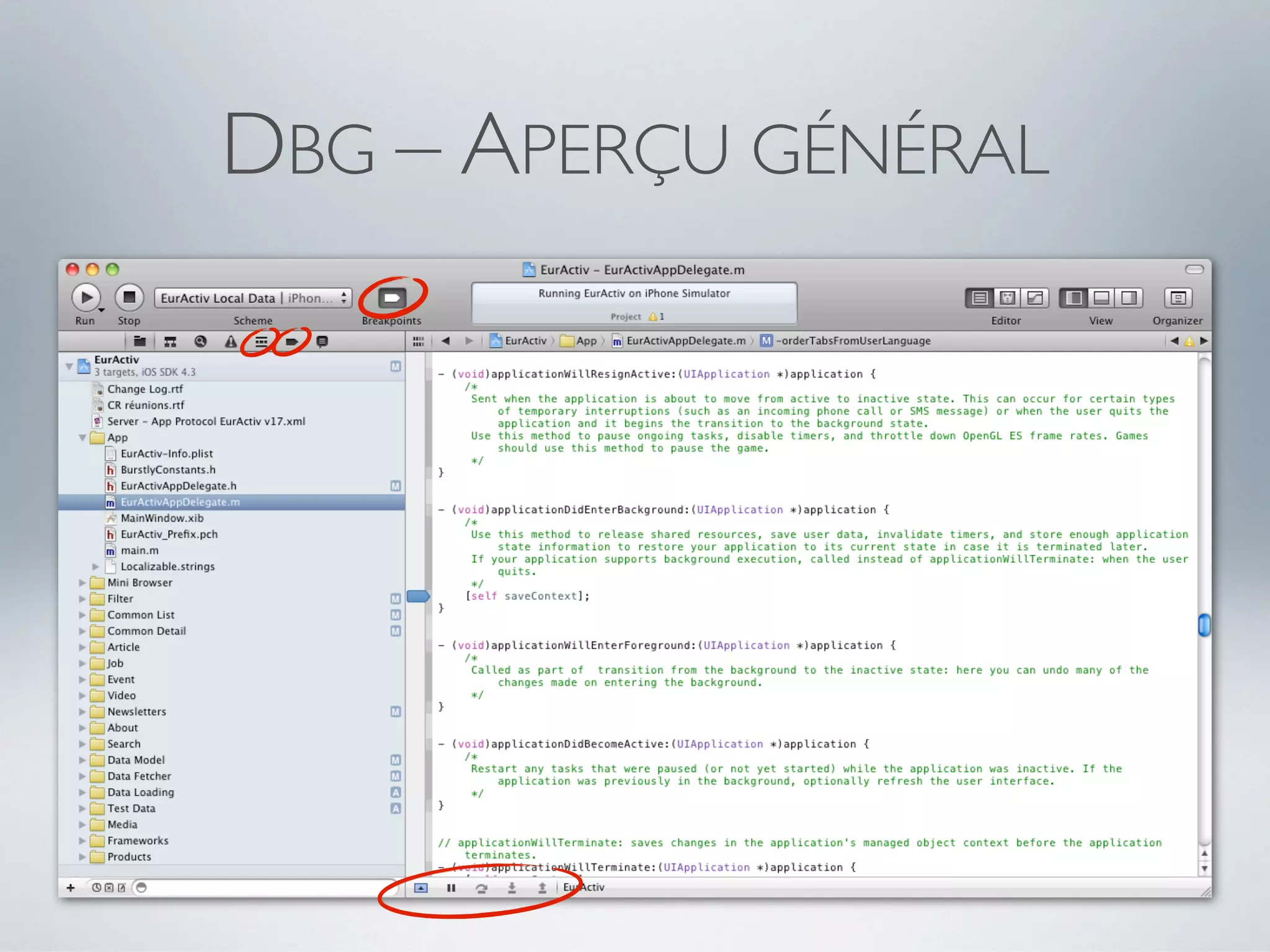
Task: Click the scroll down arrow of editor
Action: (x=1204, y=868)
